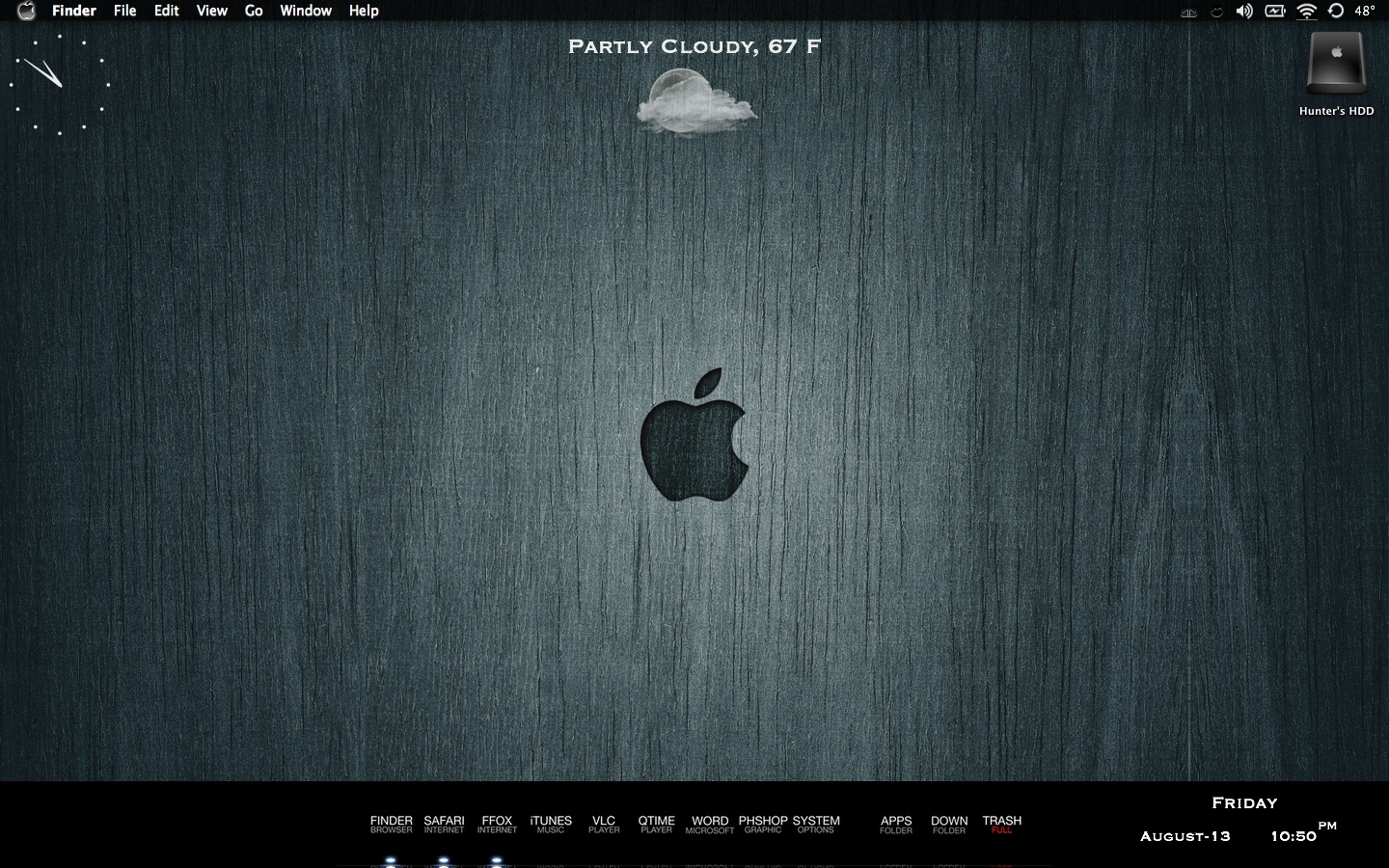The image size is (1389, 868).
Task: Click the dim arrows icon left of cloud
Action: 1189,13
